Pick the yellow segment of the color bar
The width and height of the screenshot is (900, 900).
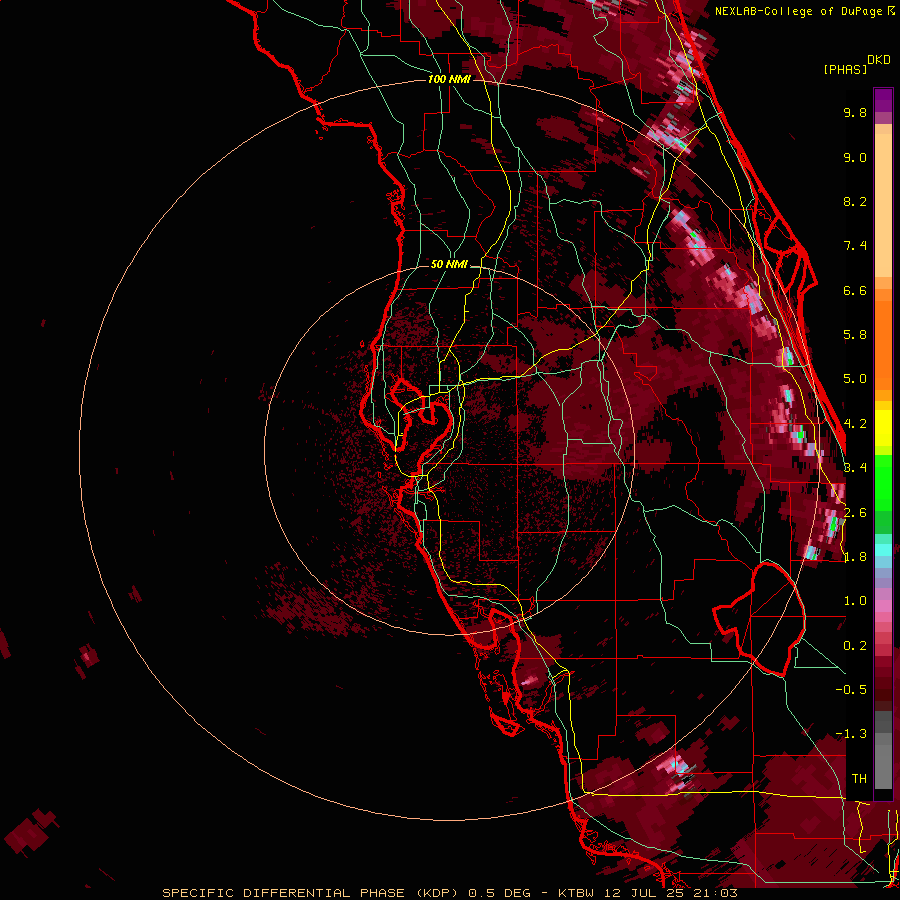click(x=883, y=428)
